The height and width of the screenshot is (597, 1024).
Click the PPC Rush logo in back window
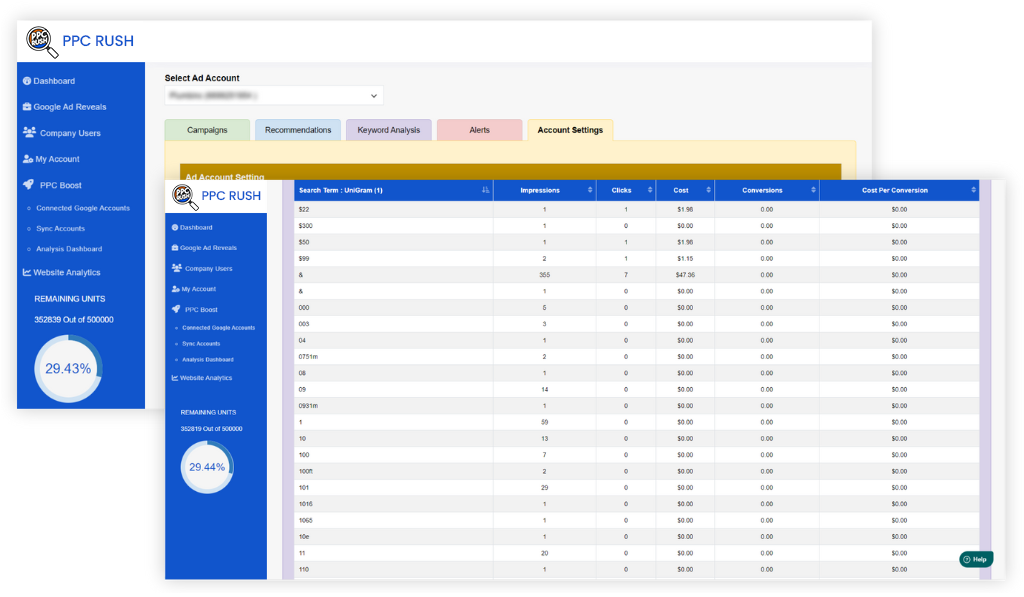point(42,42)
